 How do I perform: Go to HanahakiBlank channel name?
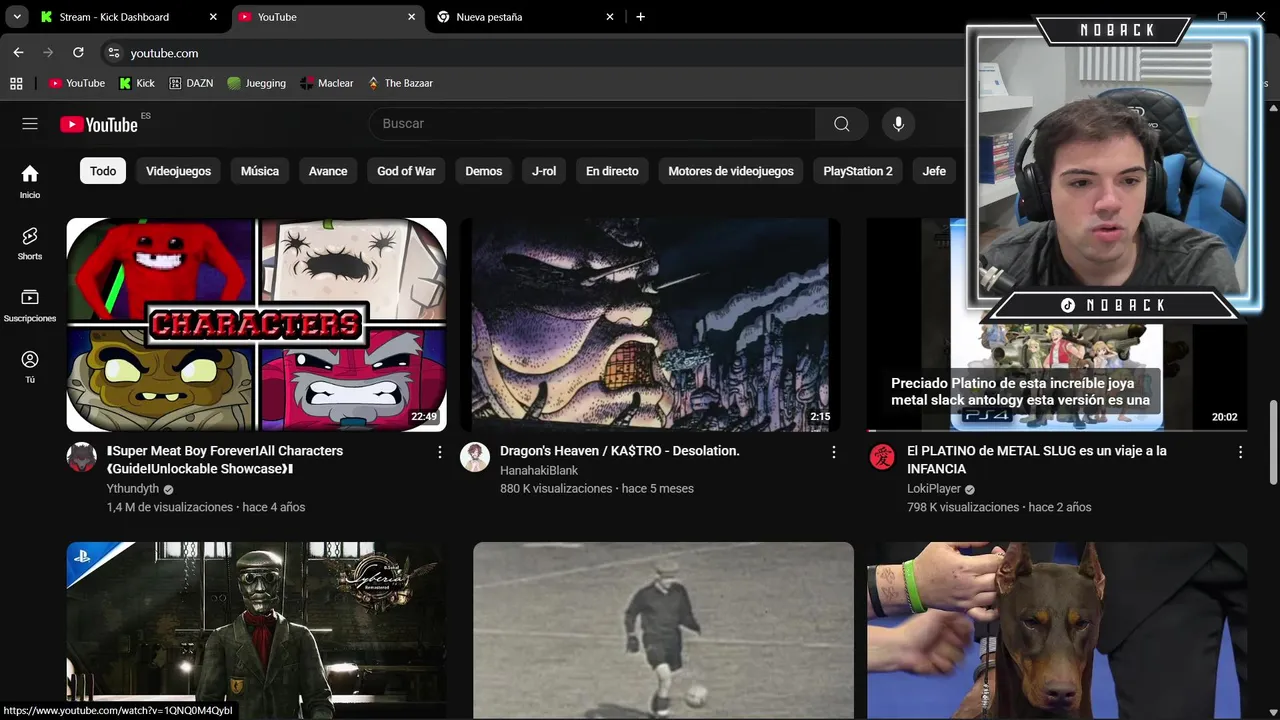pos(539,471)
